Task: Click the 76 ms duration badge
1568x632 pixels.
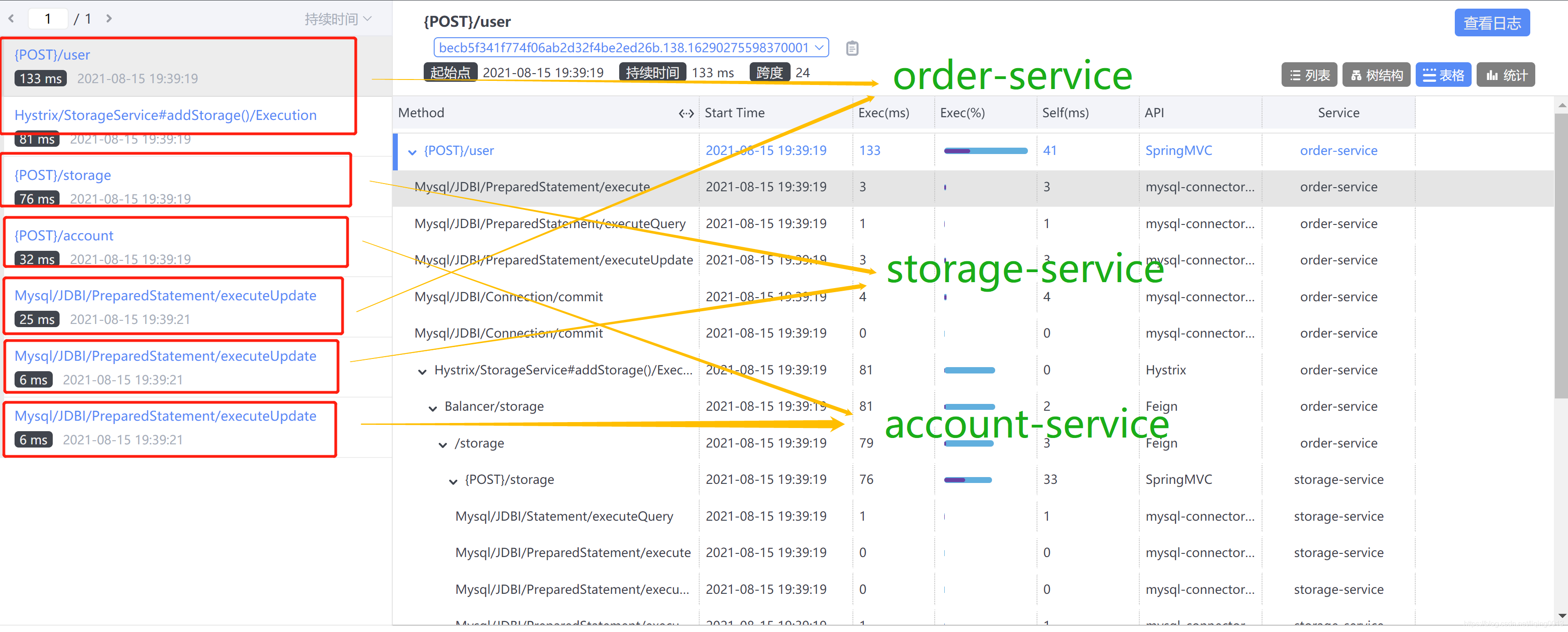Action: coord(36,199)
